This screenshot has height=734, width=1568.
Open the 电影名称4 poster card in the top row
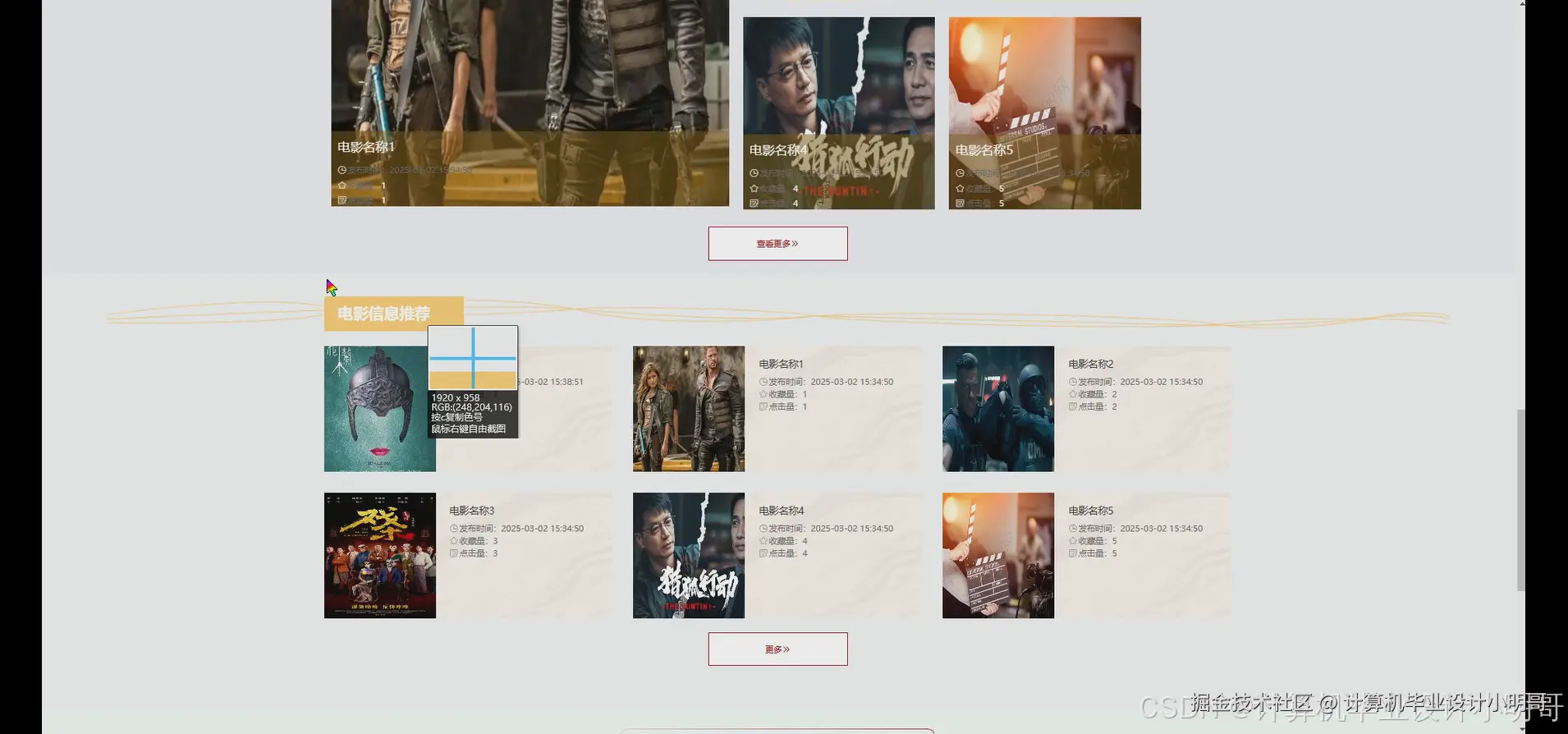839,113
